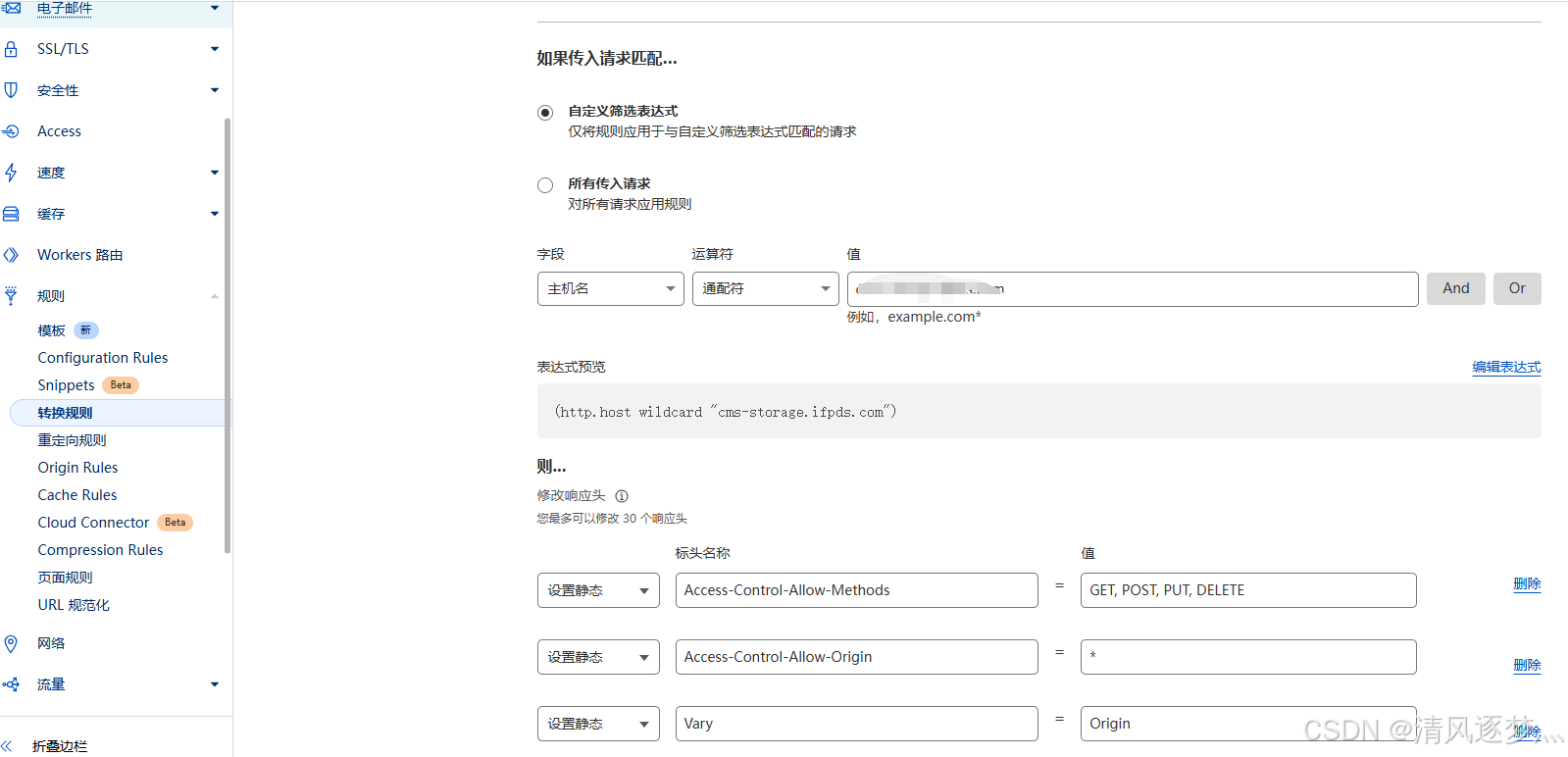Open the 运算符 通配符 dropdown
The height and width of the screenshot is (757, 1568).
[766, 288]
